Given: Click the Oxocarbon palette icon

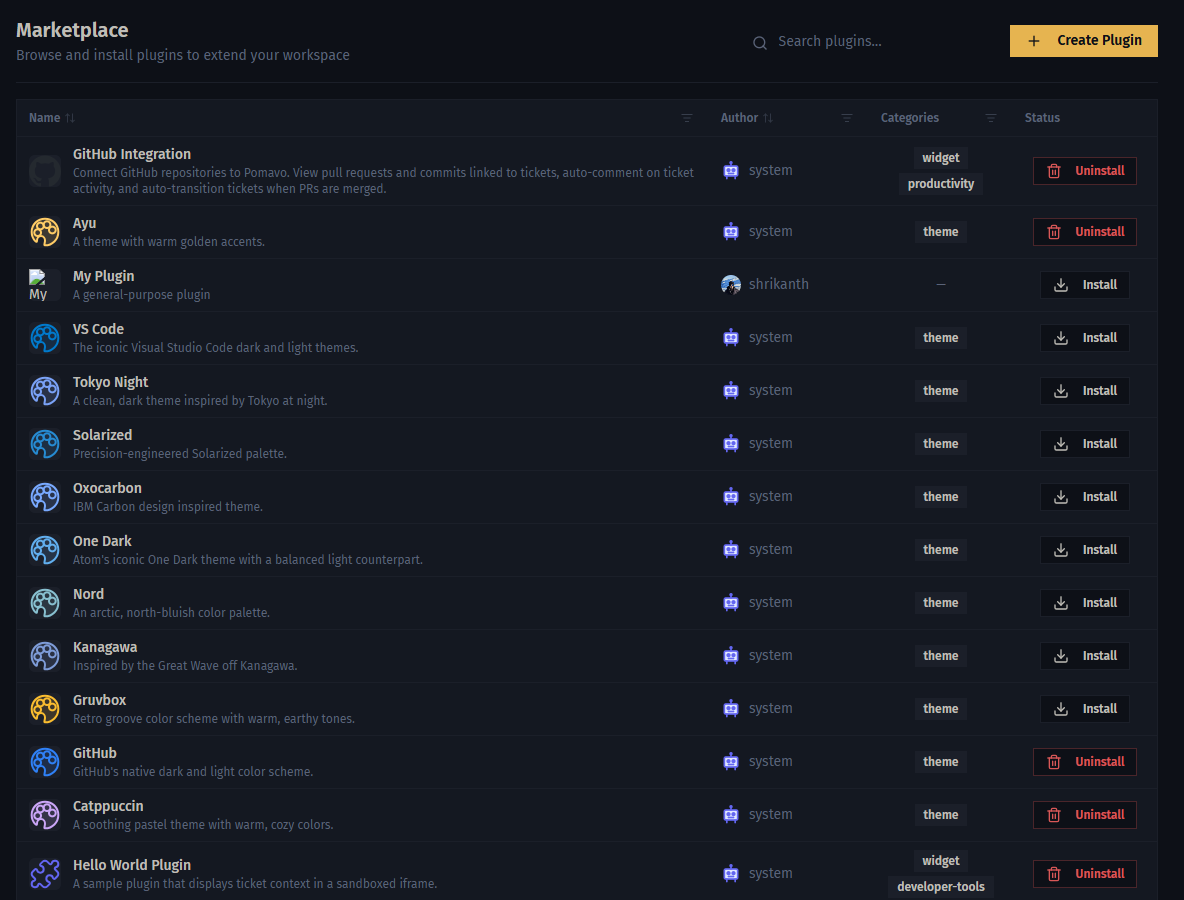Looking at the screenshot, I should [45, 497].
